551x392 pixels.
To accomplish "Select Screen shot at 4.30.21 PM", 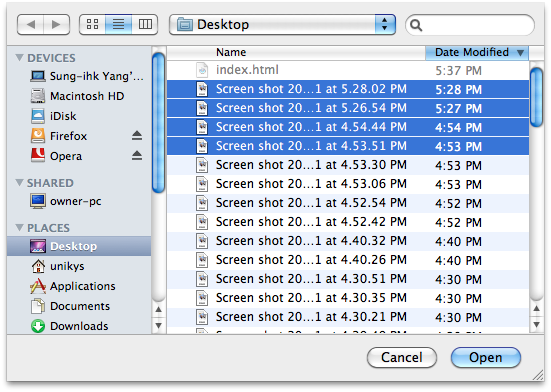I will pyautogui.click(x=348, y=317).
